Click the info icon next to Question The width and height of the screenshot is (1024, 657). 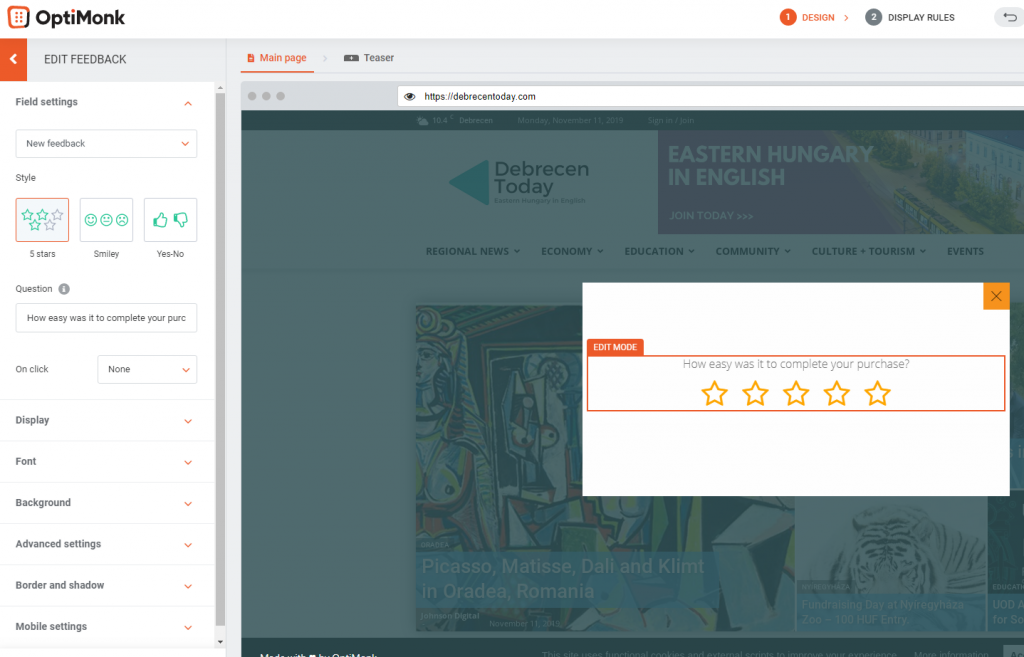[x=66, y=289]
